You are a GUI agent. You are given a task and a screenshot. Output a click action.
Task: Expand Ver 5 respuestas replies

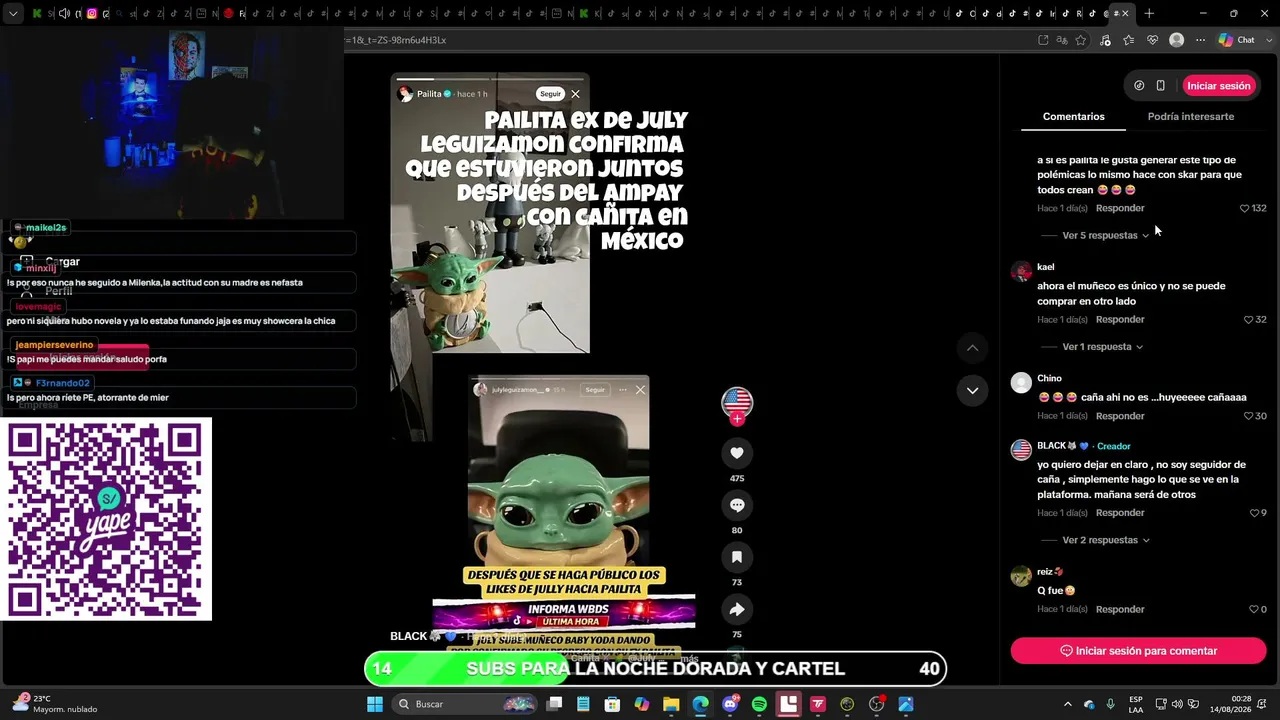pyautogui.click(x=1106, y=236)
